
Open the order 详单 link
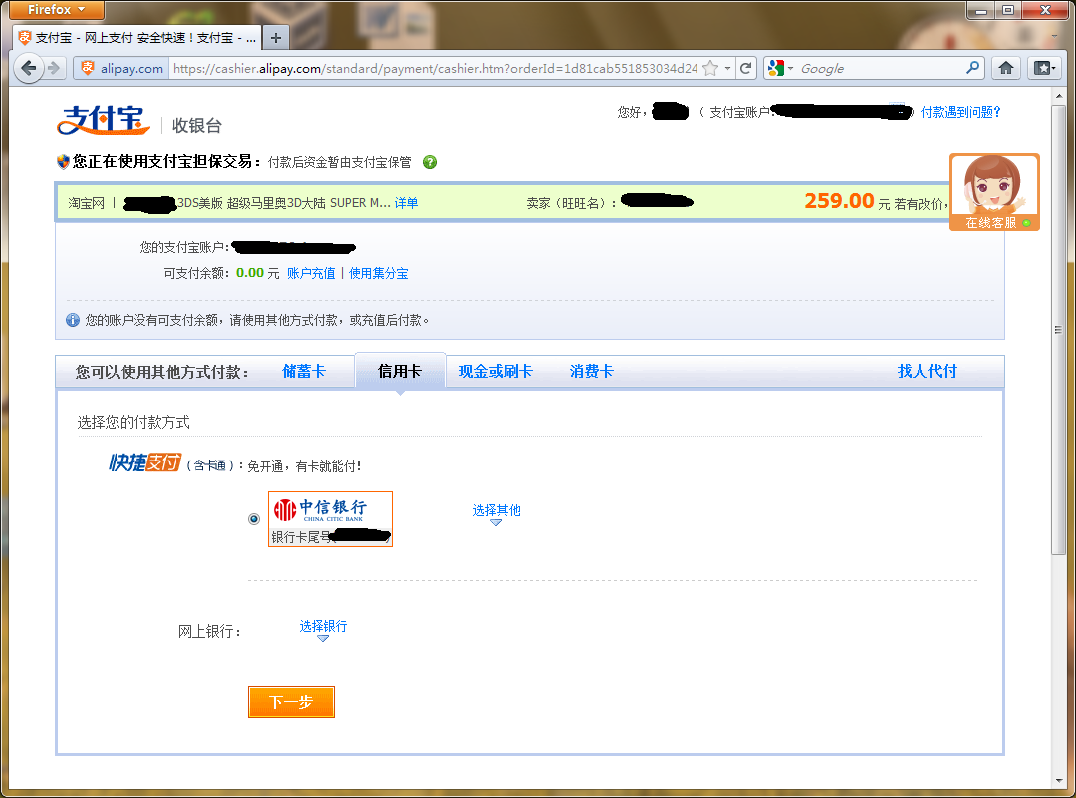(x=406, y=203)
